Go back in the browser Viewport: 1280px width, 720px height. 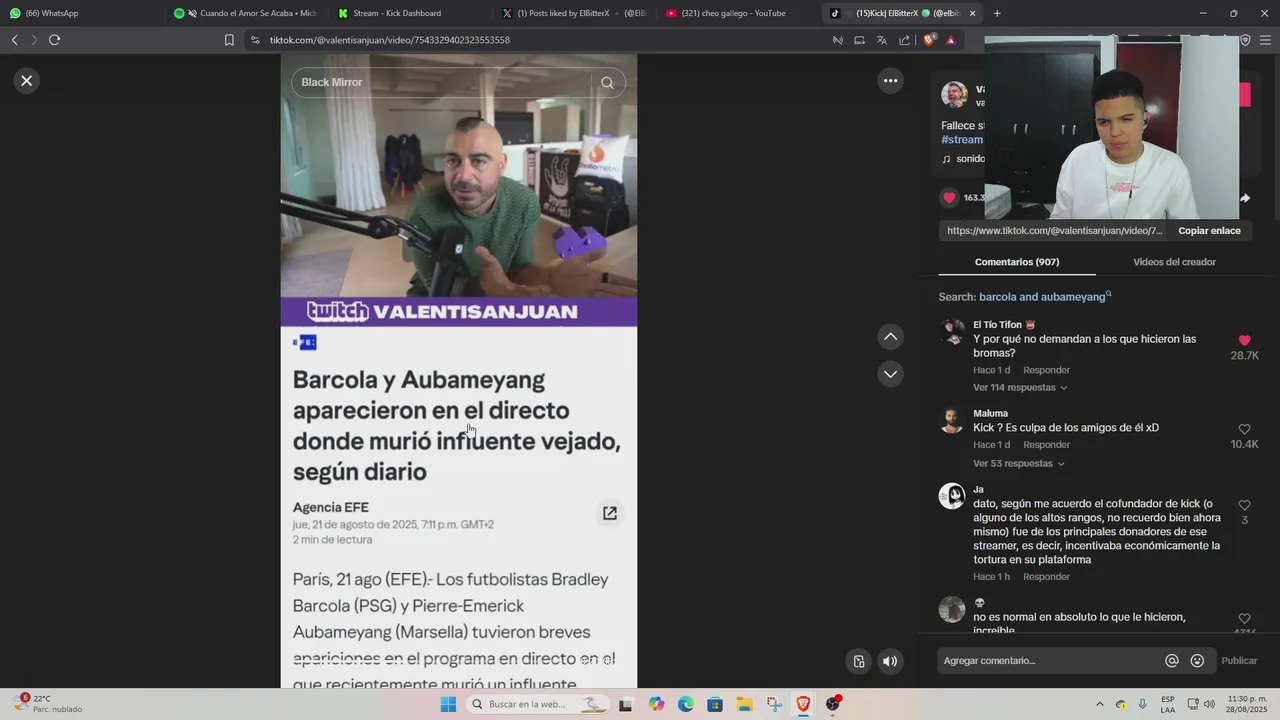click(14, 40)
